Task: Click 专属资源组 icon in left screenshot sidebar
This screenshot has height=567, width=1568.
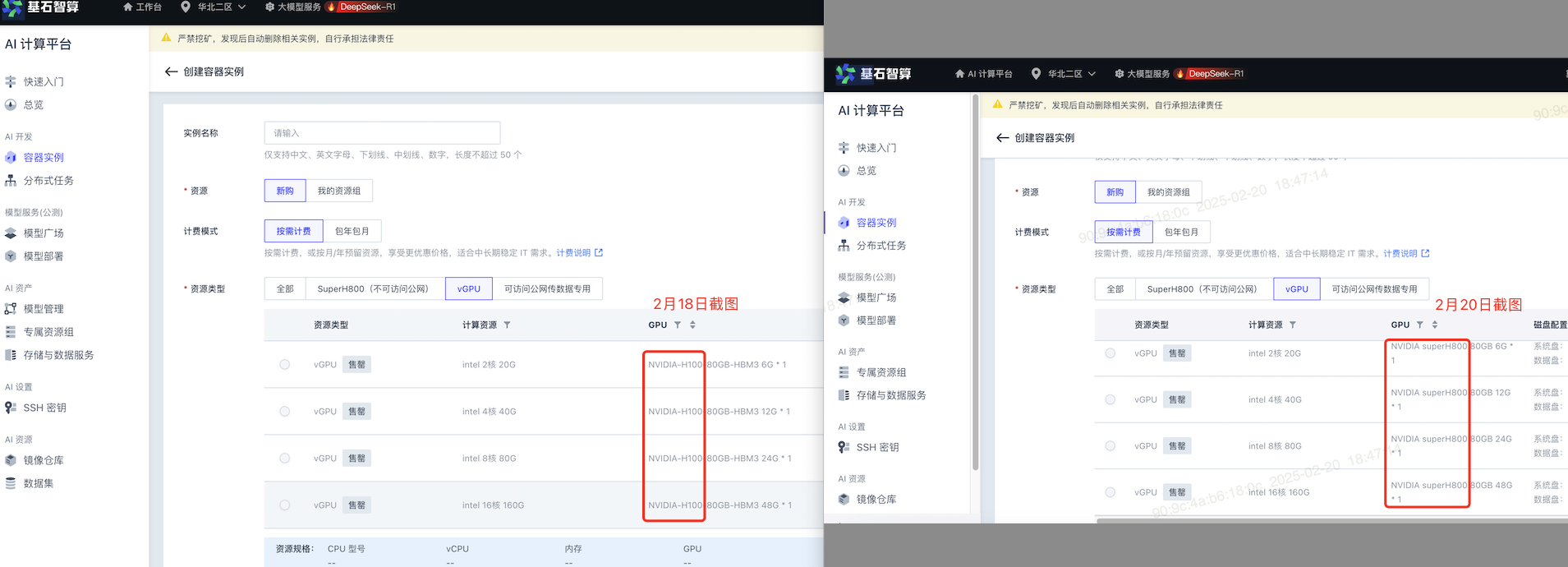Action: pyautogui.click(x=11, y=332)
